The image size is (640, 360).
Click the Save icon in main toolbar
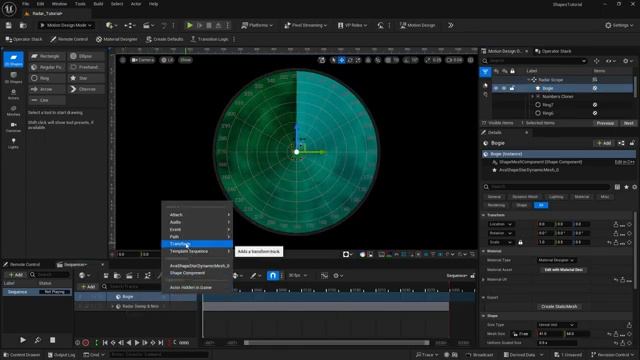9,25
